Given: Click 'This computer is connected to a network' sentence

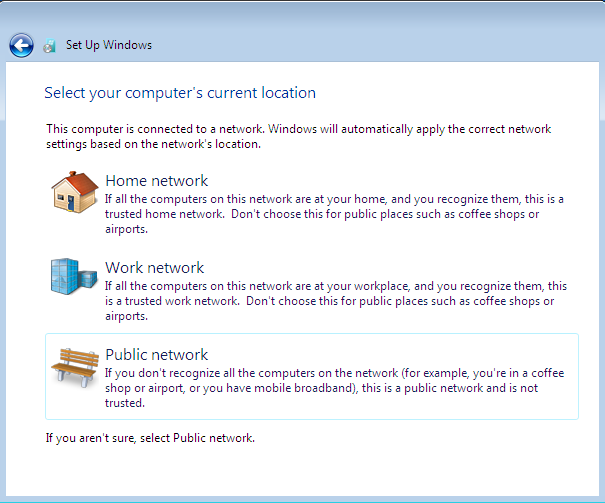Looking at the screenshot, I should [x=155, y=129].
